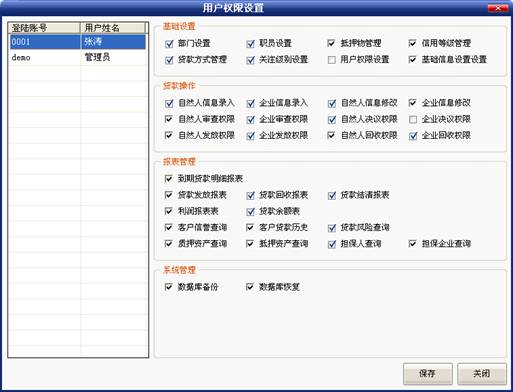Viewport: 513px width, 392px height.
Task: Close the 用户权限设置 window
Action: click(498, 8)
